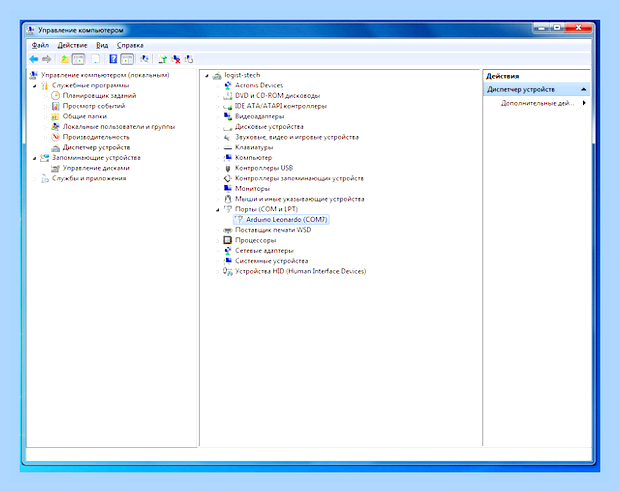Image resolution: width=620 pixels, height=492 pixels.
Task: Click the Мониторы icon
Action: (x=228, y=189)
